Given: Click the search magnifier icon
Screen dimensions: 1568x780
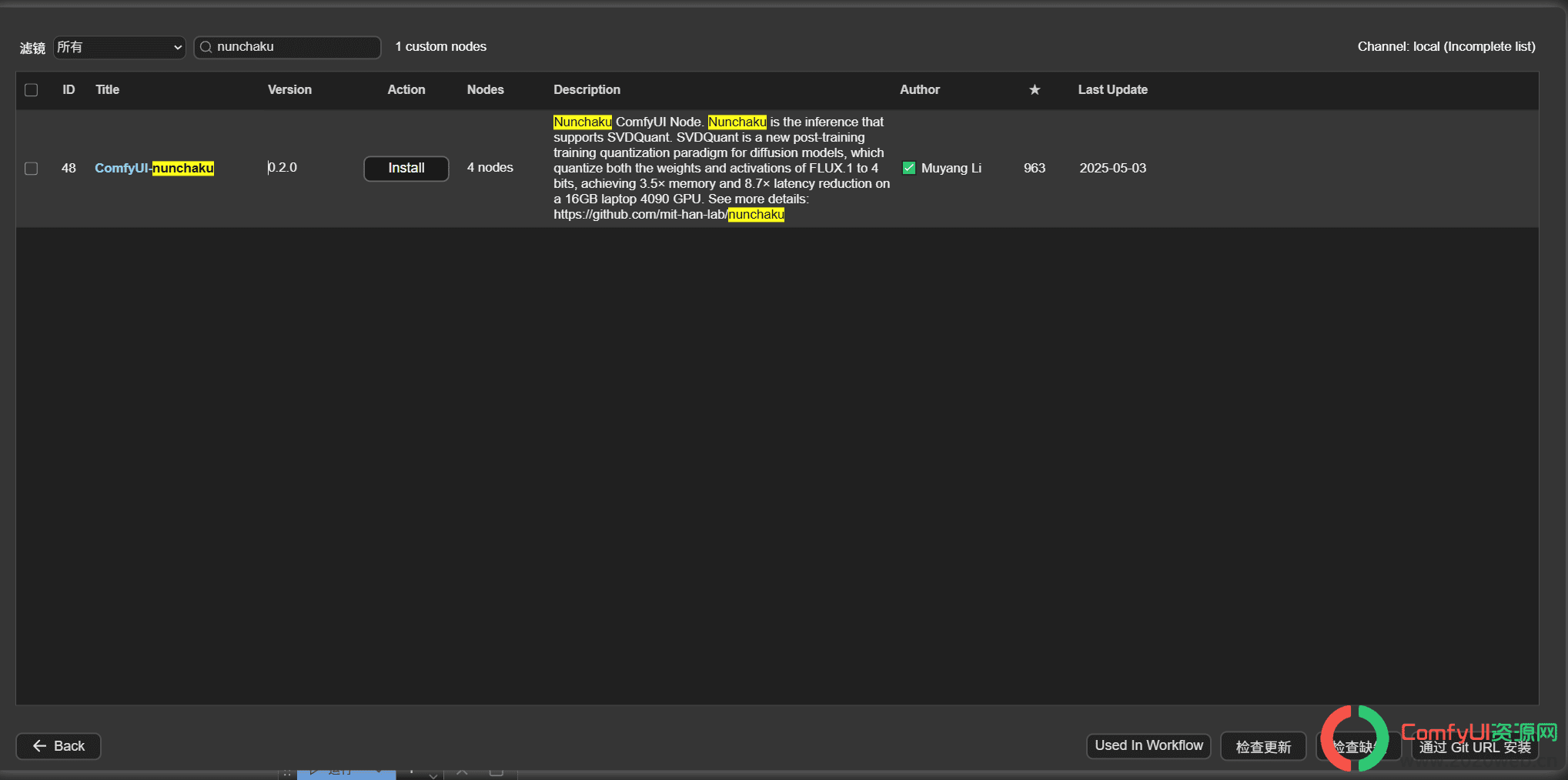Looking at the screenshot, I should pos(206,47).
